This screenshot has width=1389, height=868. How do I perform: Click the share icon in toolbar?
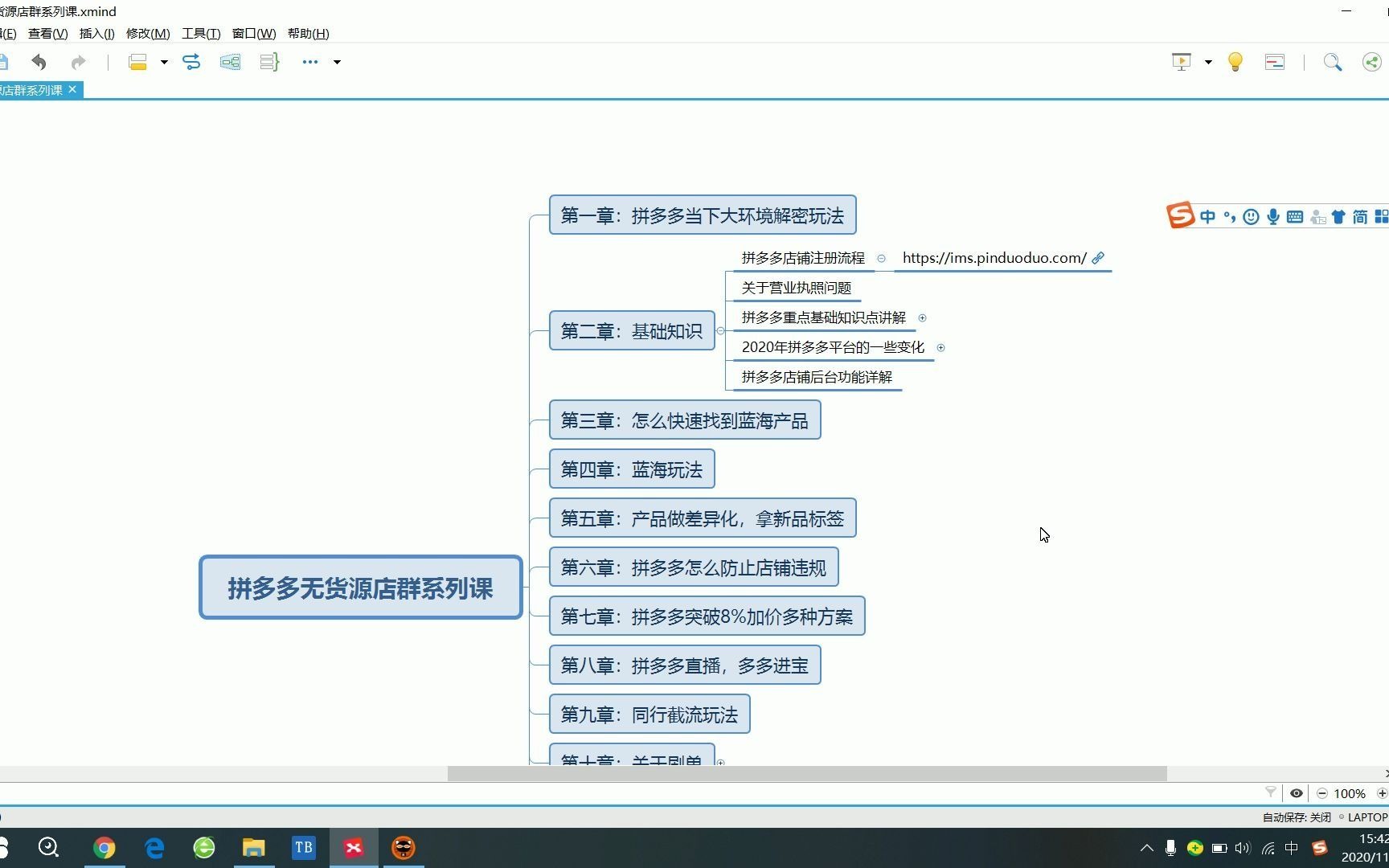click(1372, 62)
